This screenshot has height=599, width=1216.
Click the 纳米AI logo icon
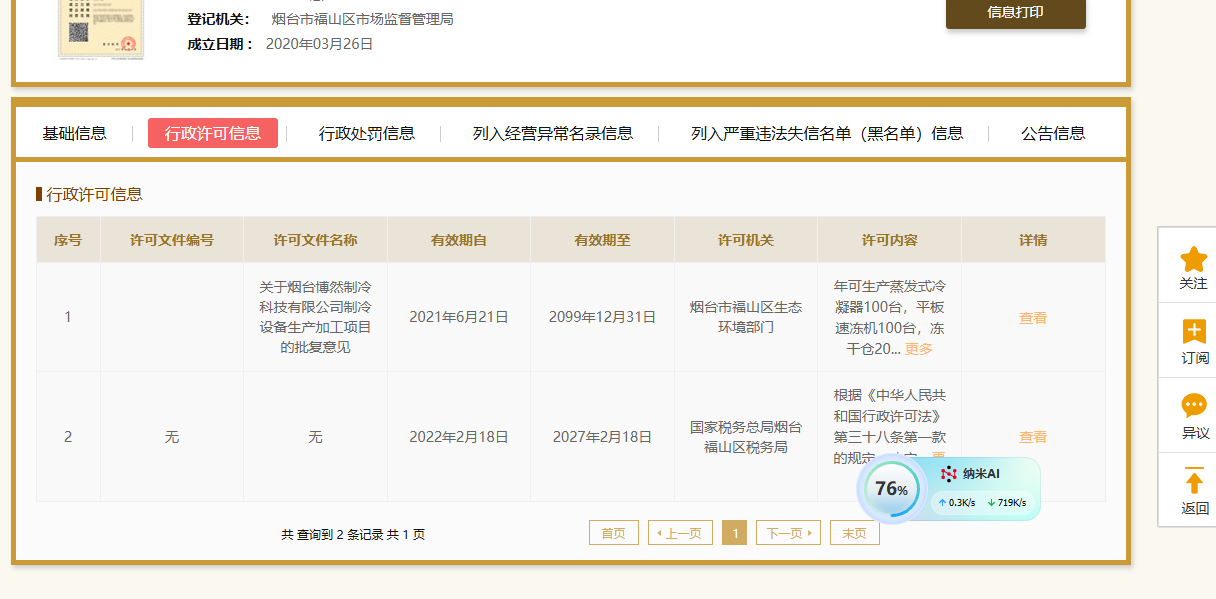point(949,474)
